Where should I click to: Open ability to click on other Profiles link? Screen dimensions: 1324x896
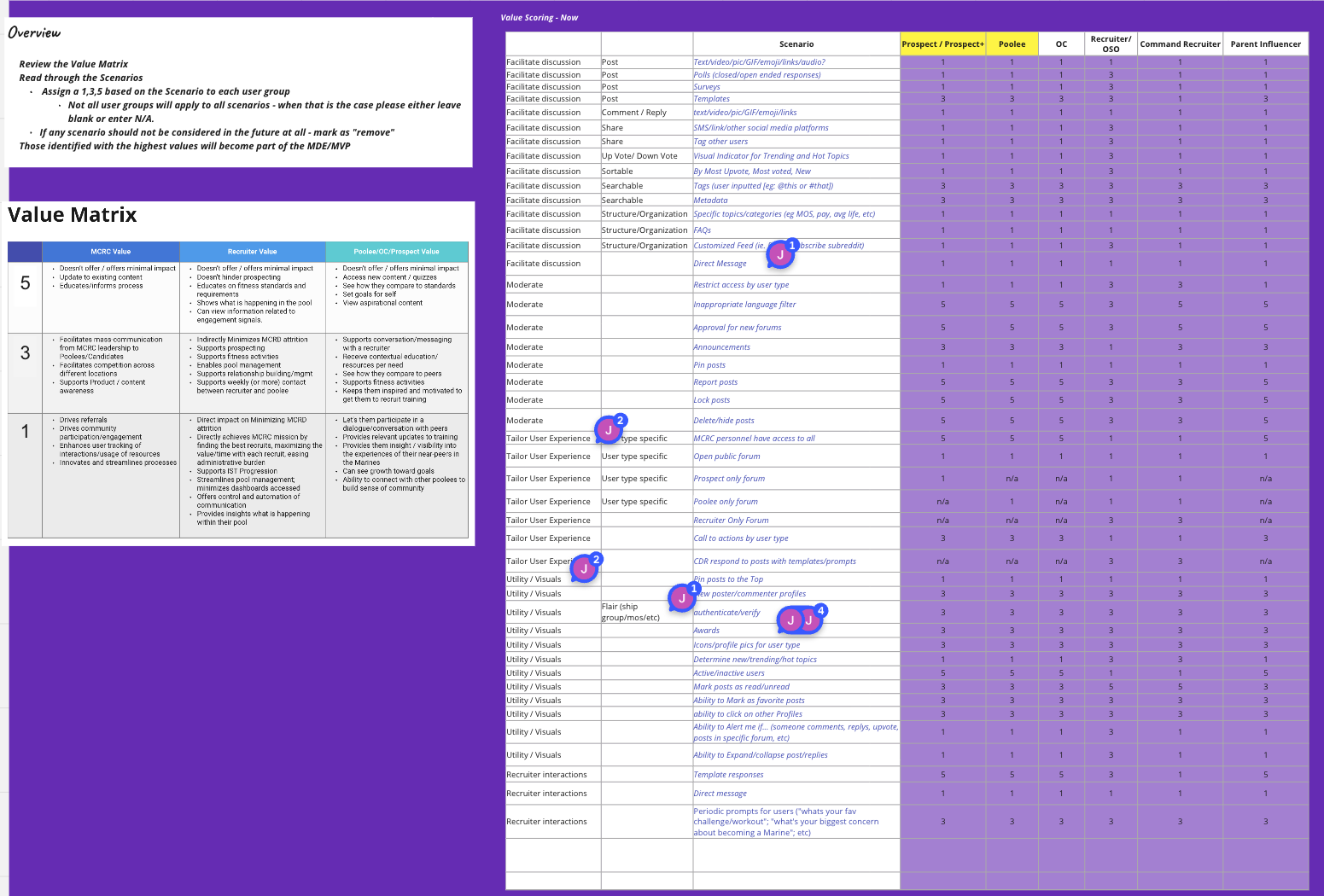748,714
